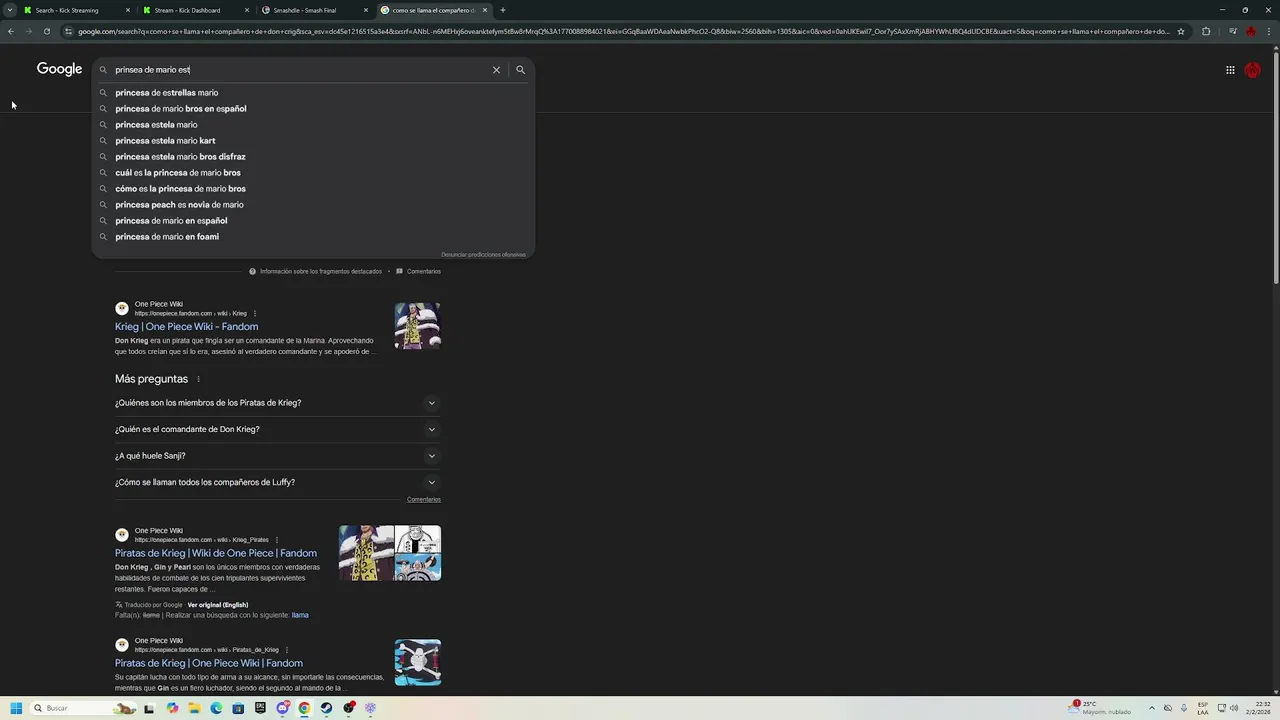Open Discord from taskbar

click(x=282, y=708)
